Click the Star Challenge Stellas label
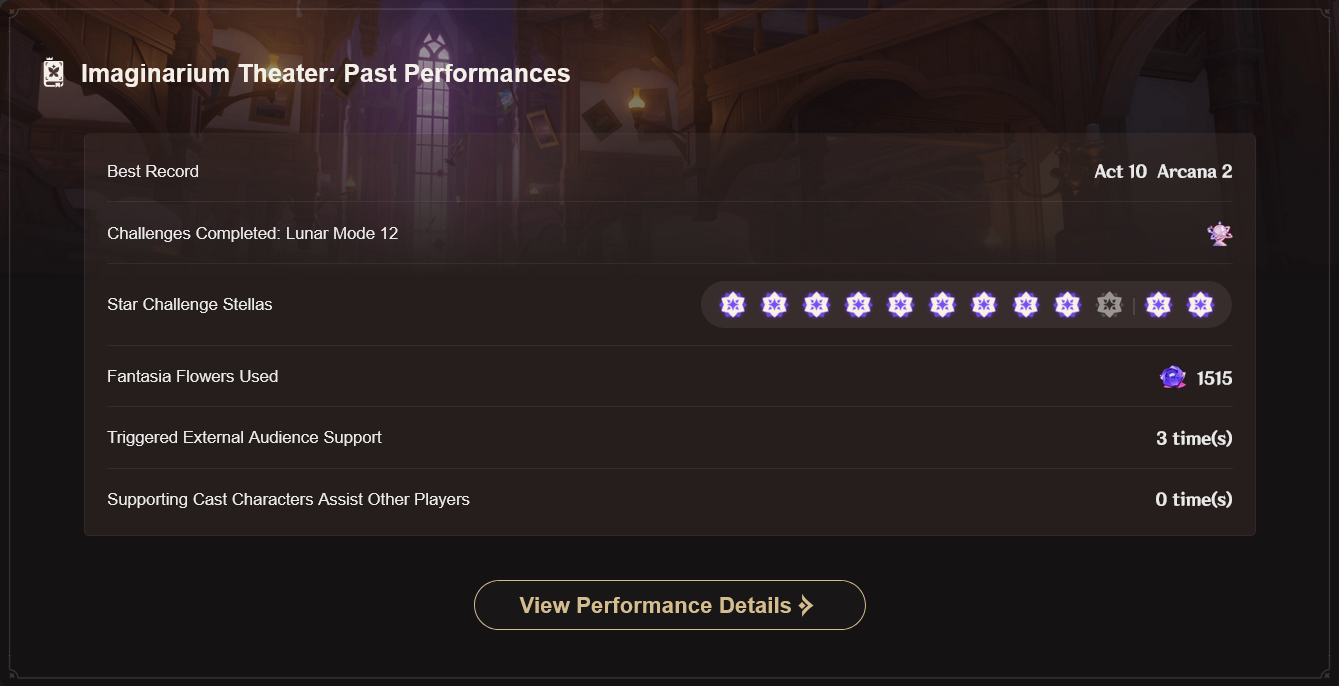 190,304
